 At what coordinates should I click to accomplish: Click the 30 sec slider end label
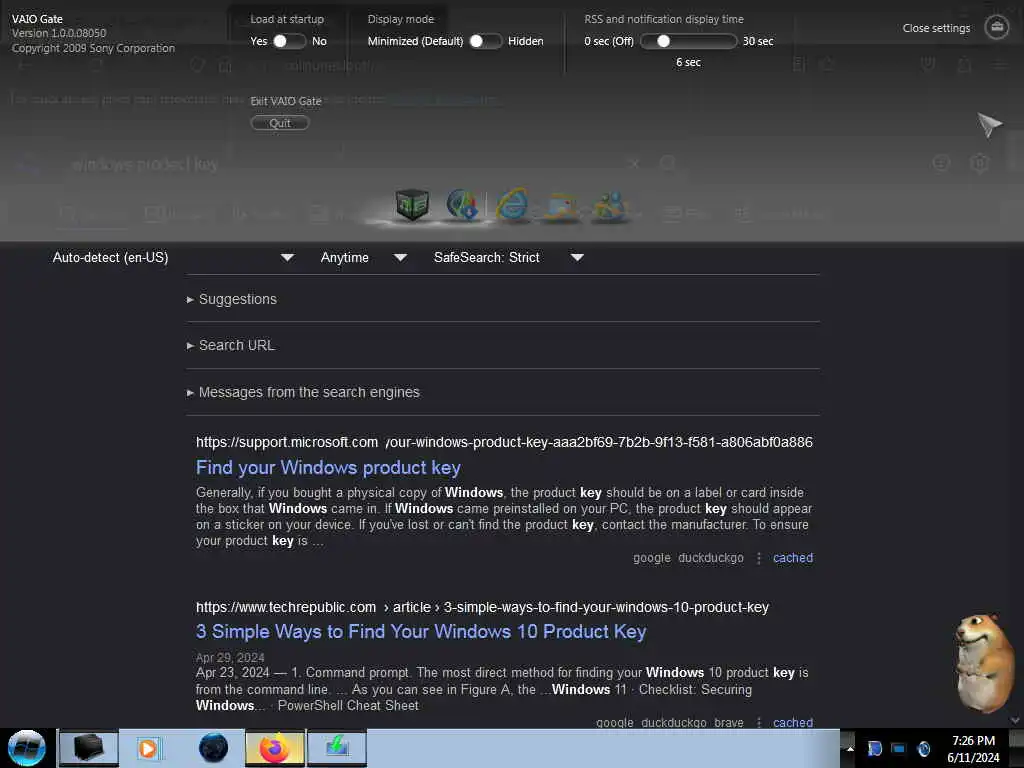pyautogui.click(x=758, y=41)
